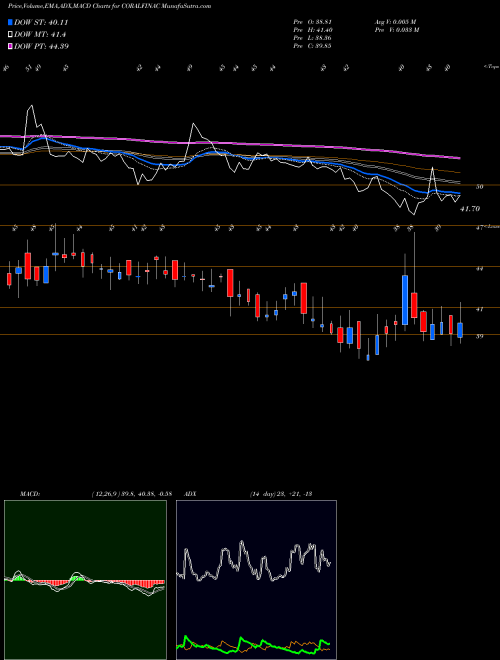Open the dark blue ADX chart panel
The image size is (500, 660).
pyautogui.click(x=256, y=580)
